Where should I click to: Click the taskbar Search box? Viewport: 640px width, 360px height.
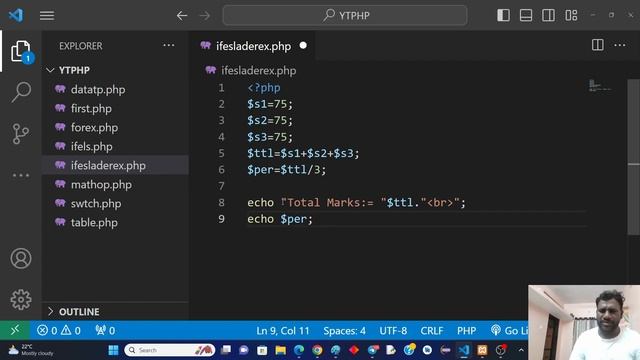point(169,350)
